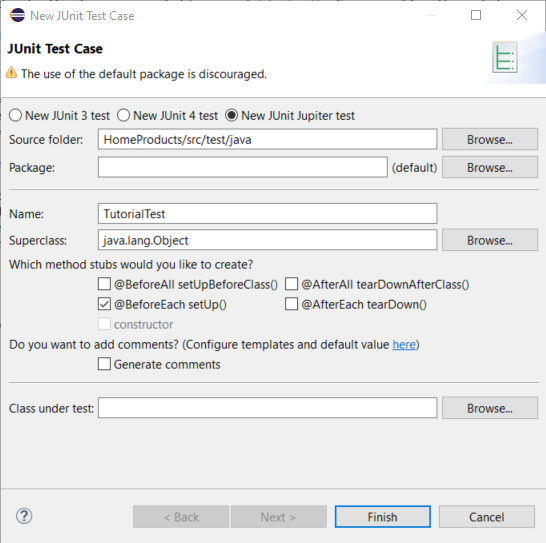Click 'Which method stubs would you like to create?' text
Screen dimensions: 546x543
pos(131,265)
